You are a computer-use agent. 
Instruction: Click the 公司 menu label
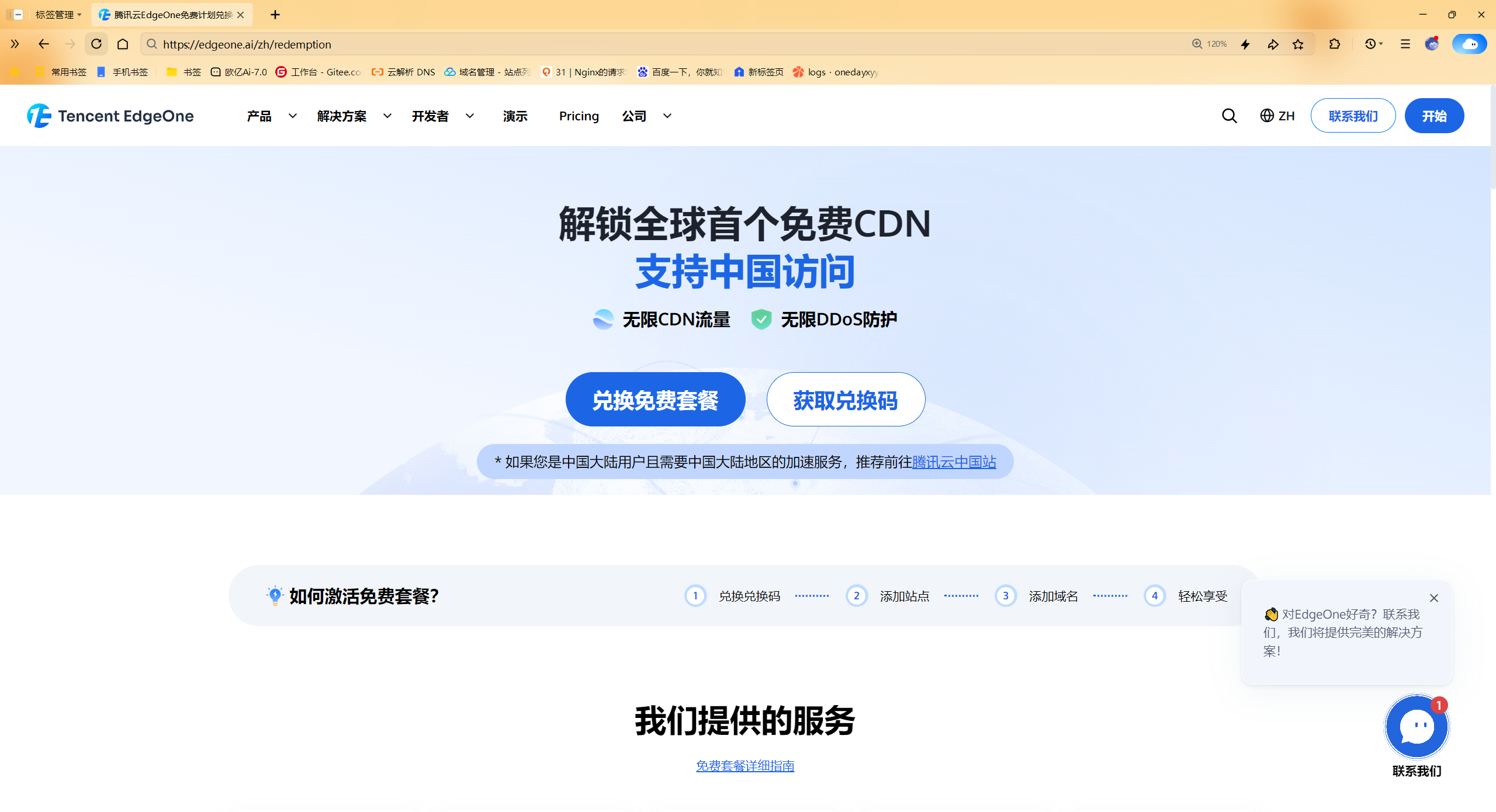click(634, 116)
